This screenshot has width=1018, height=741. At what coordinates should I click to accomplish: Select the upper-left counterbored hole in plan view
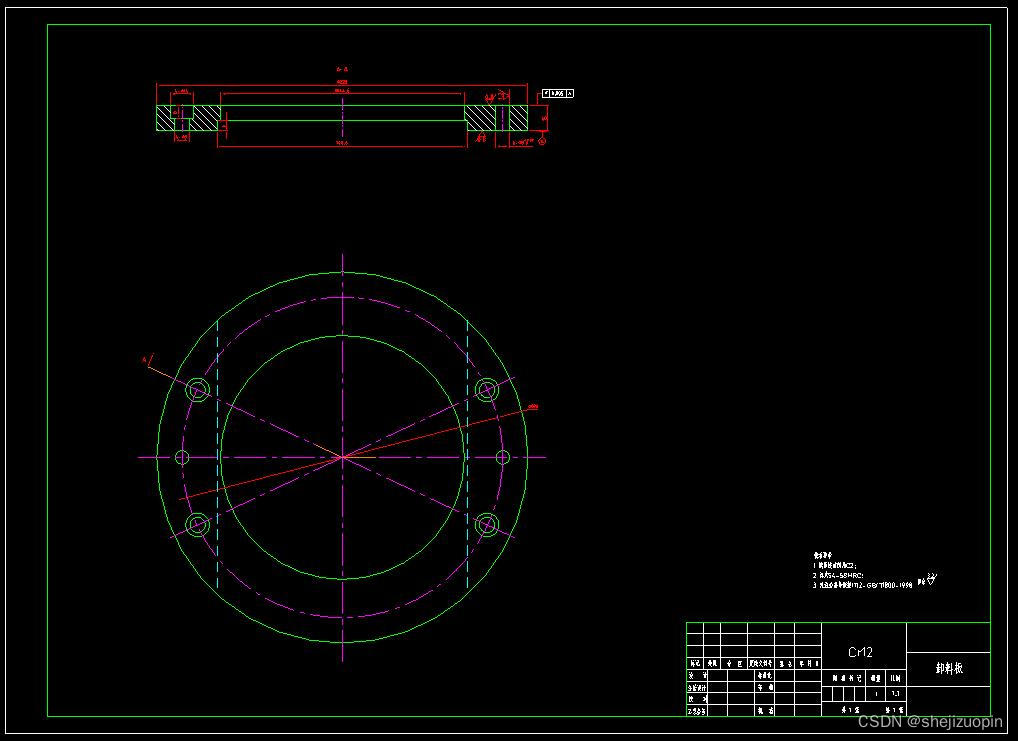[x=197, y=390]
